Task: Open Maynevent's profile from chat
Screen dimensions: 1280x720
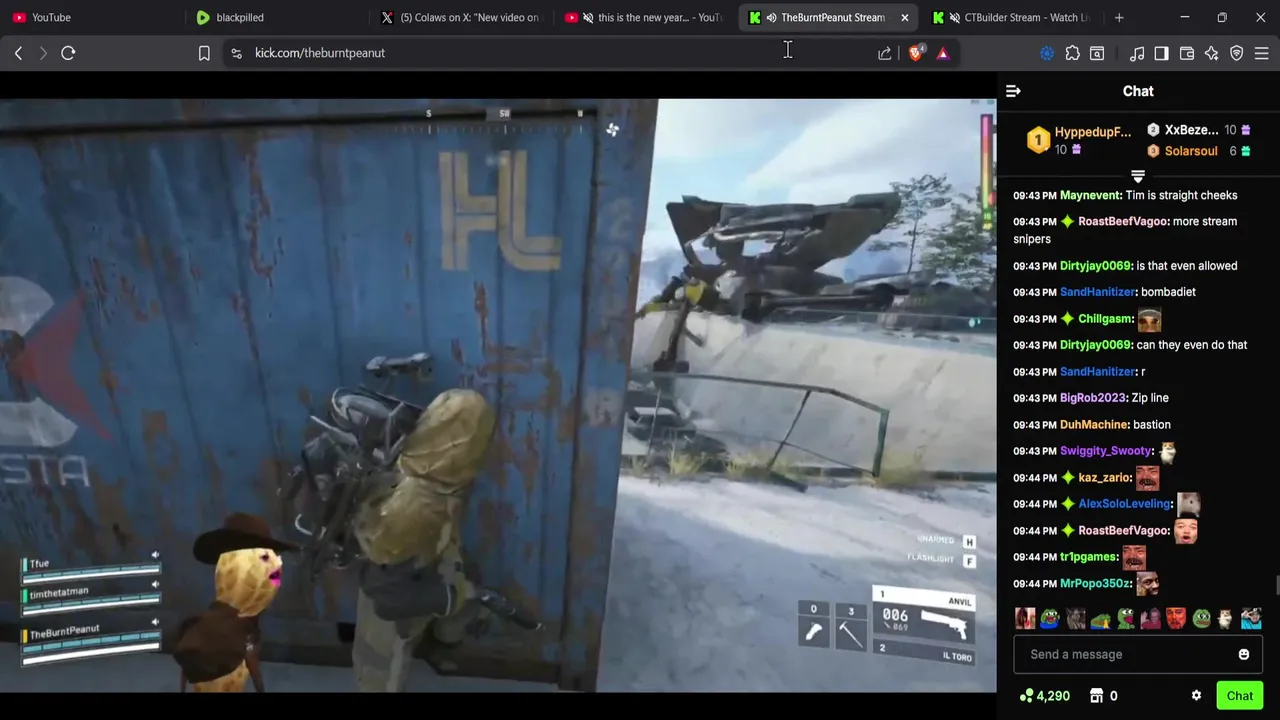Action: 1090,195
